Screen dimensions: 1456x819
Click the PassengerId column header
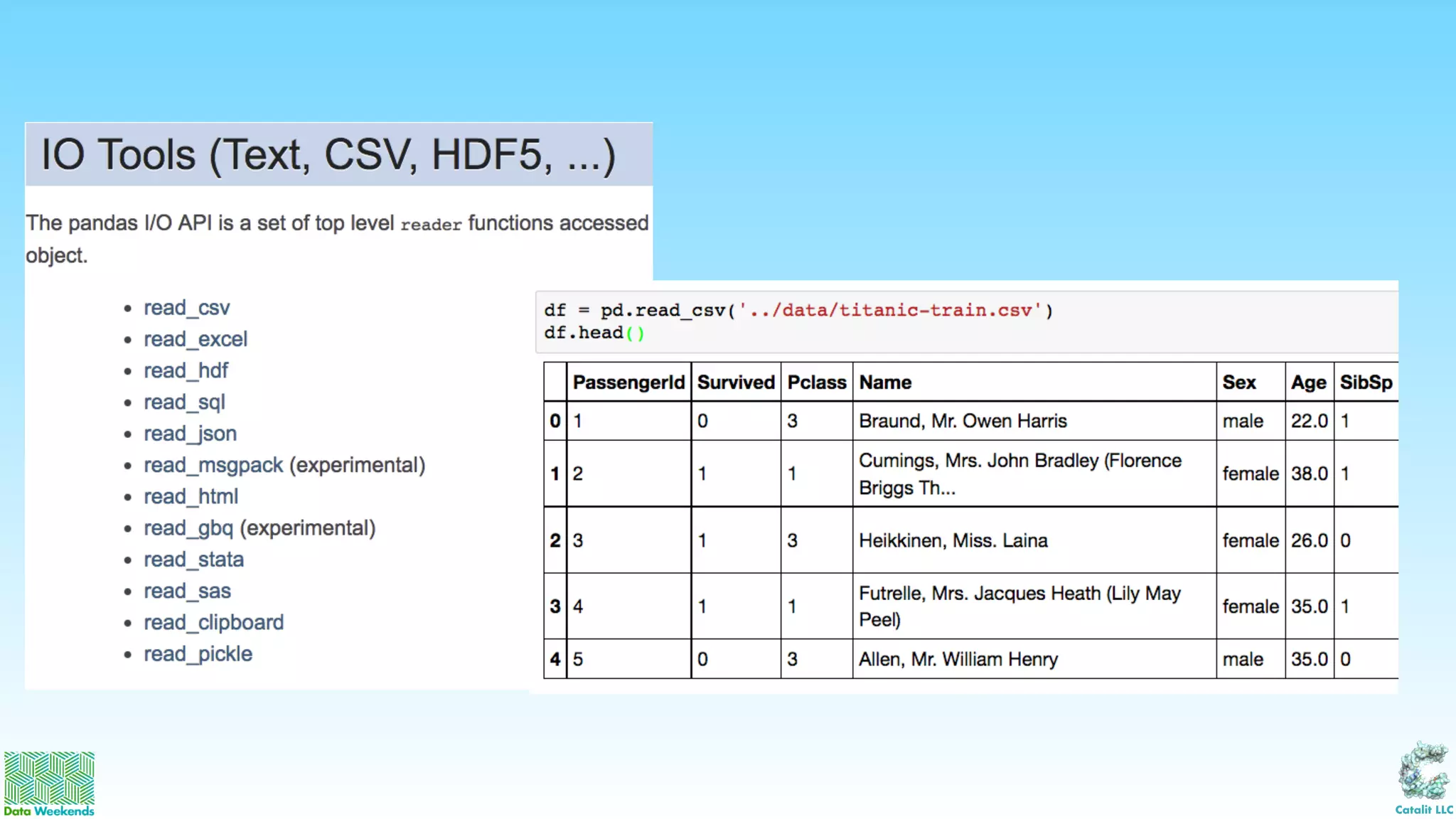point(628,382)
